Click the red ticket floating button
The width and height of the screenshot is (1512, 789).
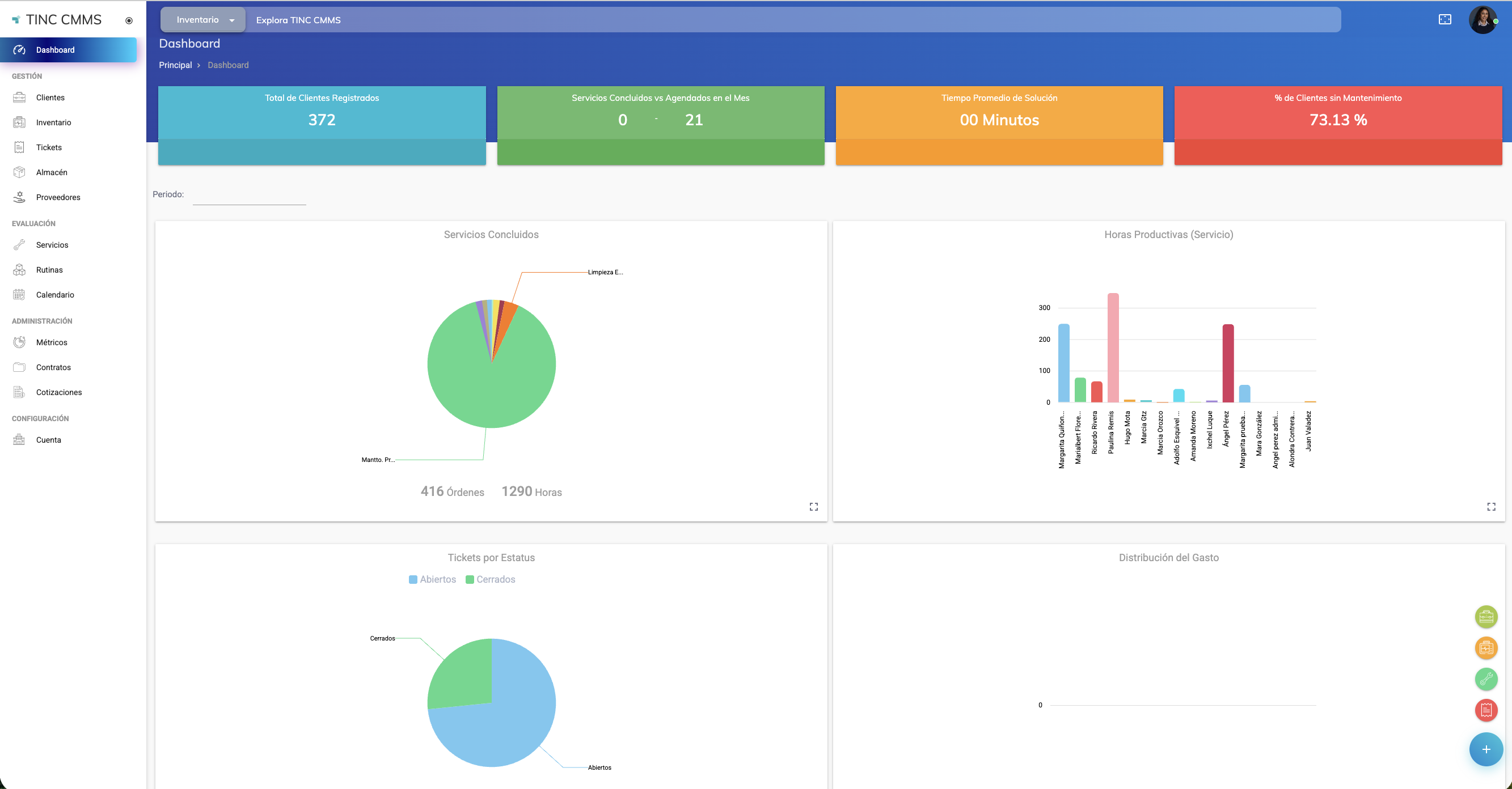click(1485, 710)
